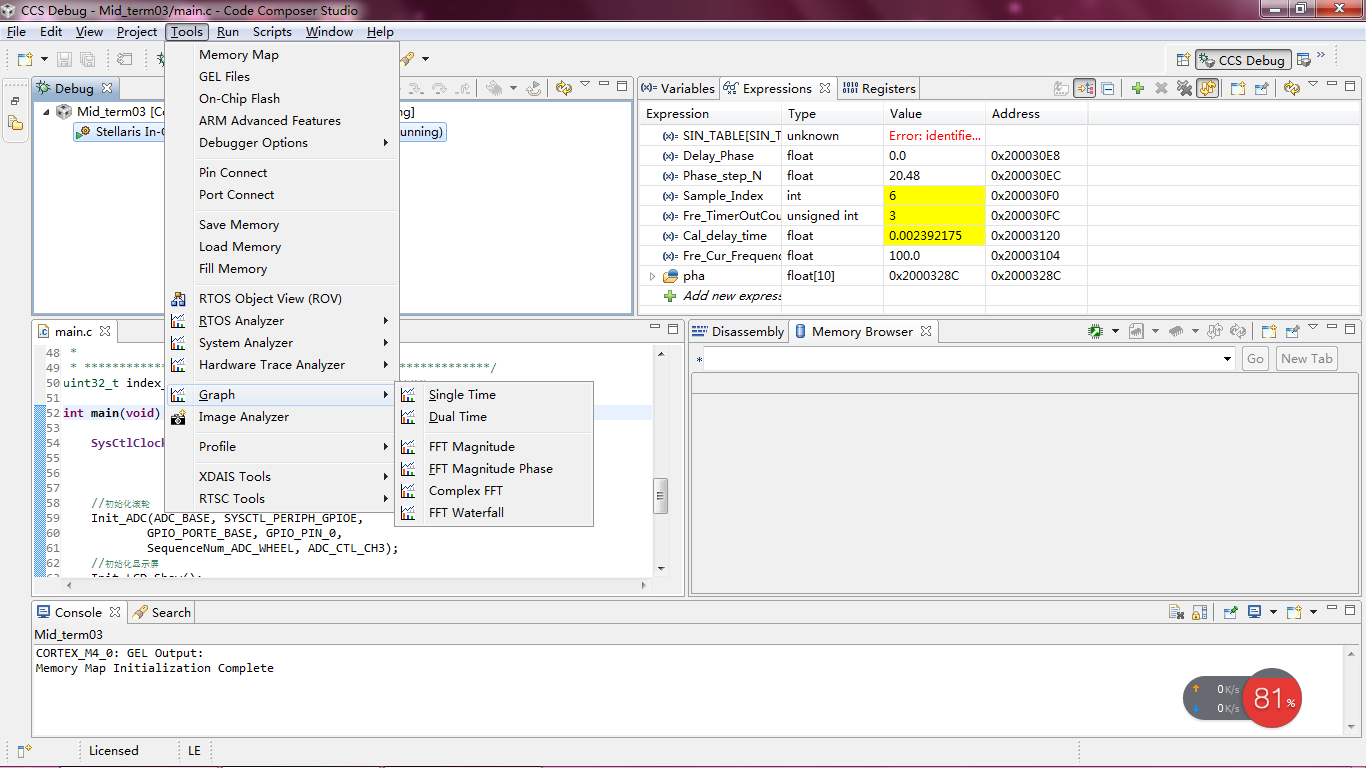Click the network speed 81% widget
The height and width of the screenshot is (768, 1366).
(1243, 698)
